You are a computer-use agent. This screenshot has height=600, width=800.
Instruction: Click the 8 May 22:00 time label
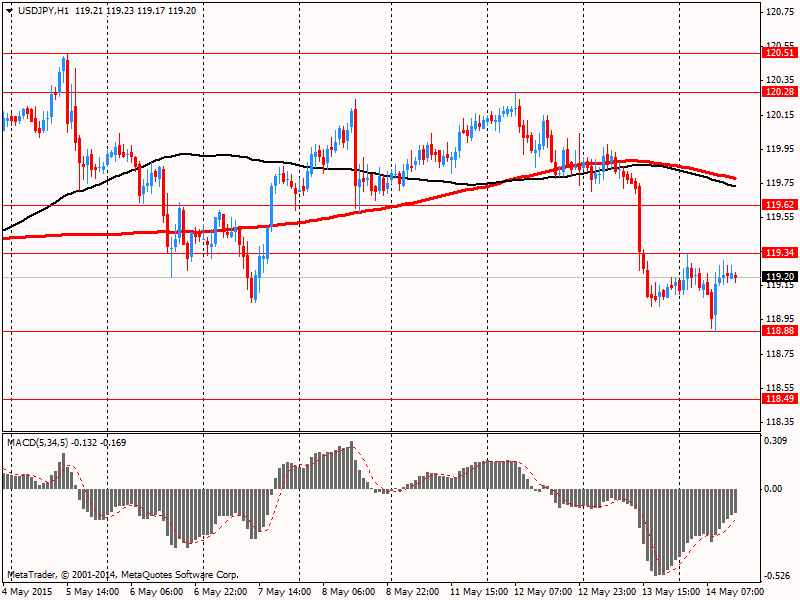point(412,592)
